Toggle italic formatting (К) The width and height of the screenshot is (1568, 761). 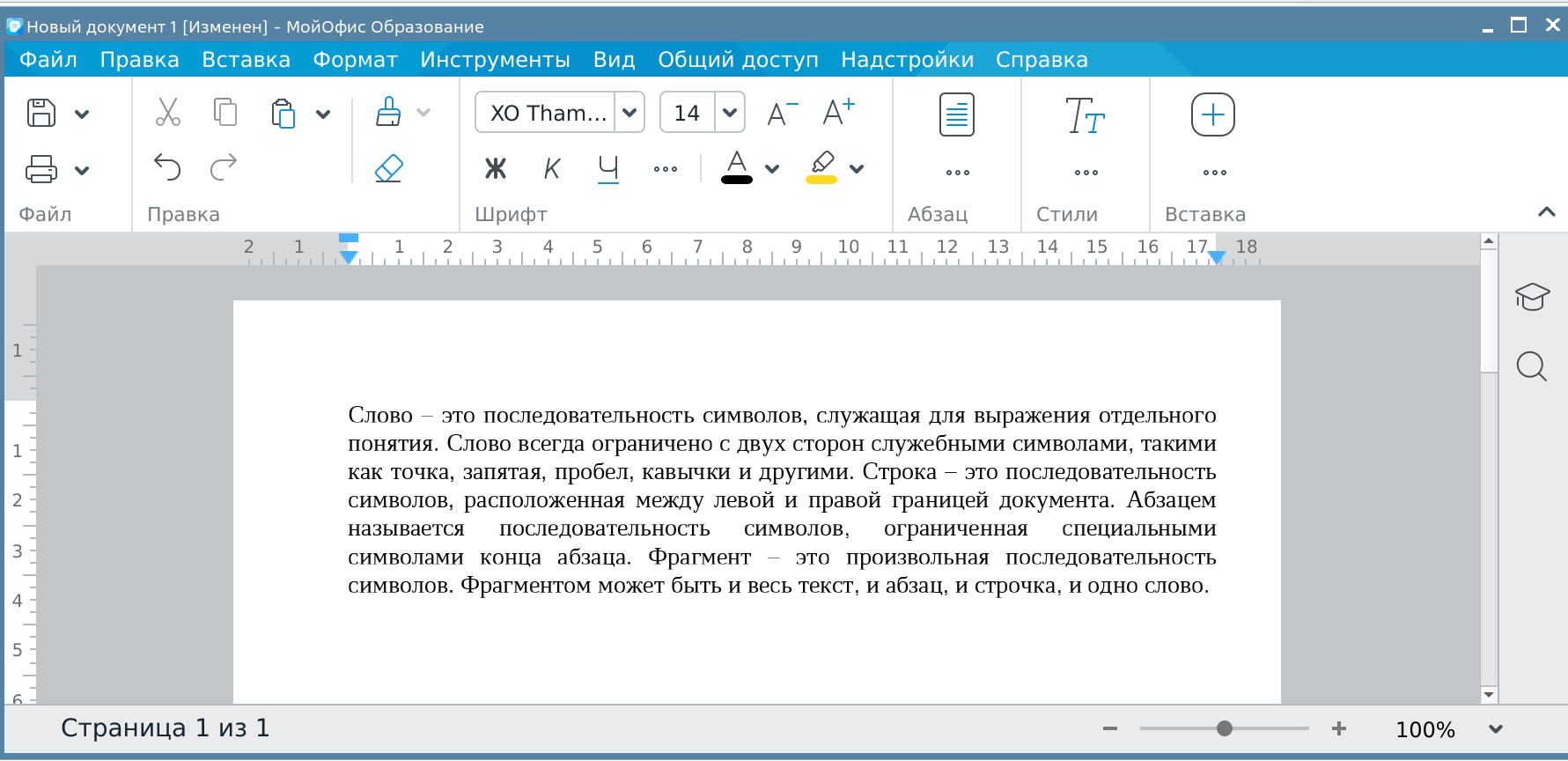coord(552,168)
